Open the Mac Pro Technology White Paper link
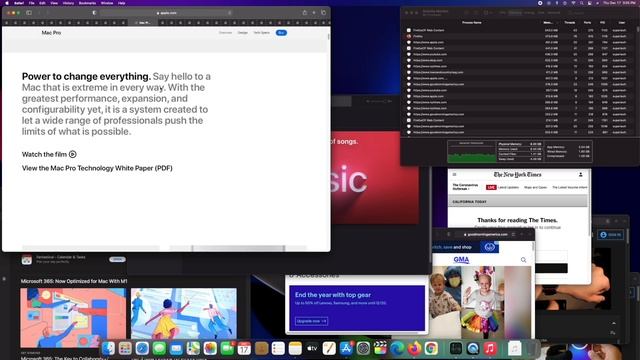The image size is (640, 360). click(x=97, y=168)
